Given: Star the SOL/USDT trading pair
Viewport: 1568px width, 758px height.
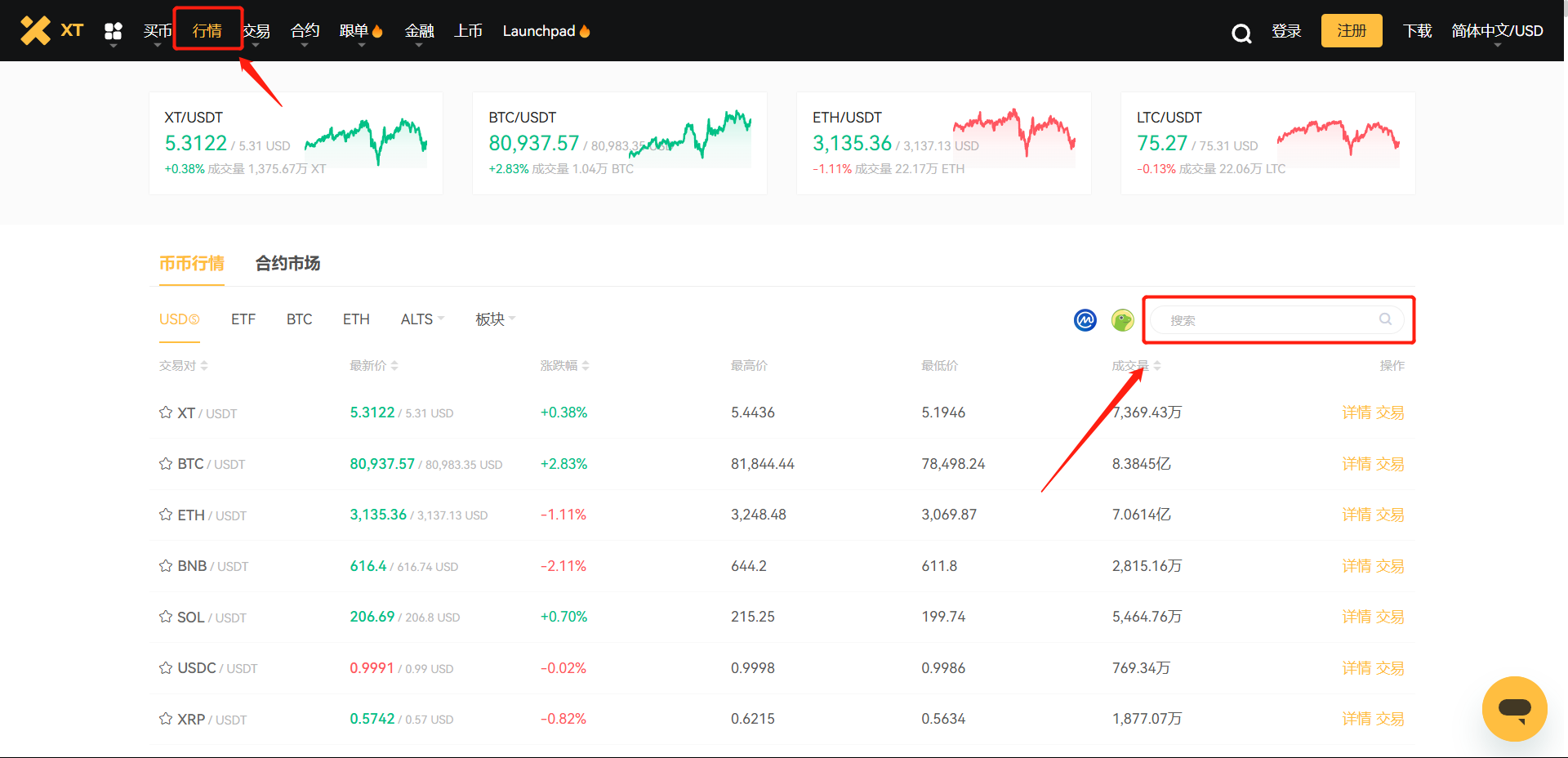Looking at the screenshot, I should click(x=166, y=617).
